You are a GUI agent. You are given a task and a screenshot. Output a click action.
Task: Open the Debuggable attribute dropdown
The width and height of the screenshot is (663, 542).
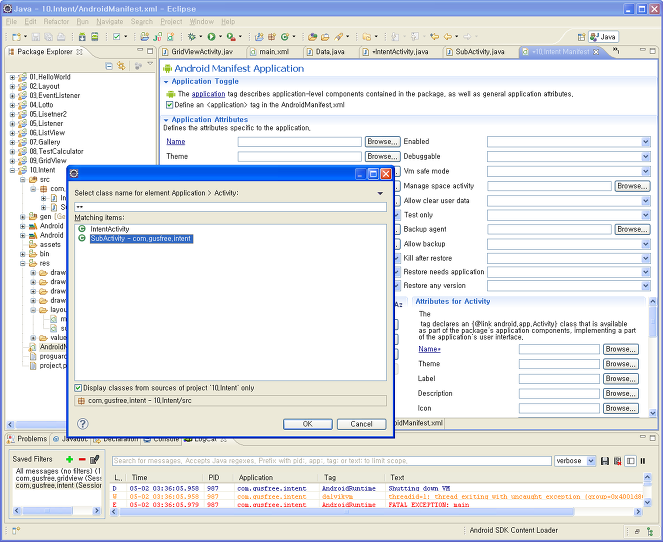tap(646, 156)
